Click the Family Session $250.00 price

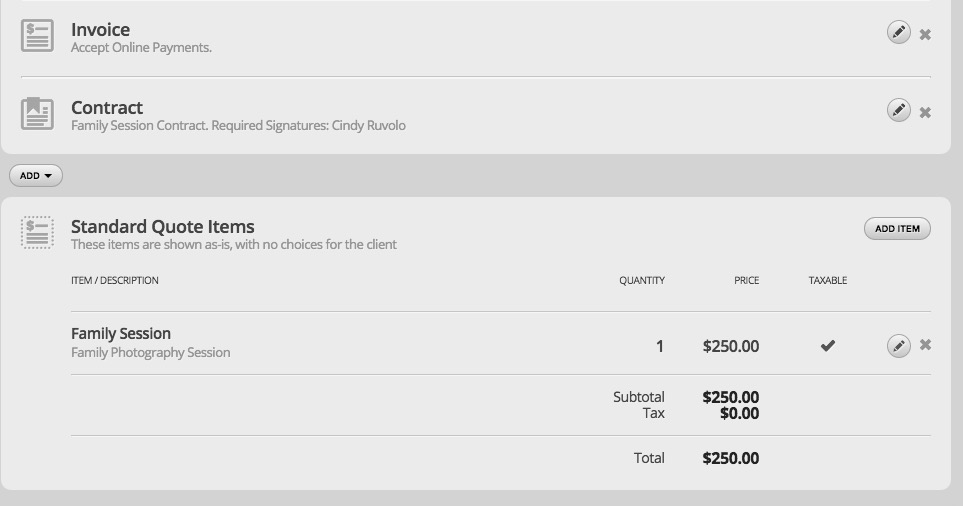pos(731,346)
